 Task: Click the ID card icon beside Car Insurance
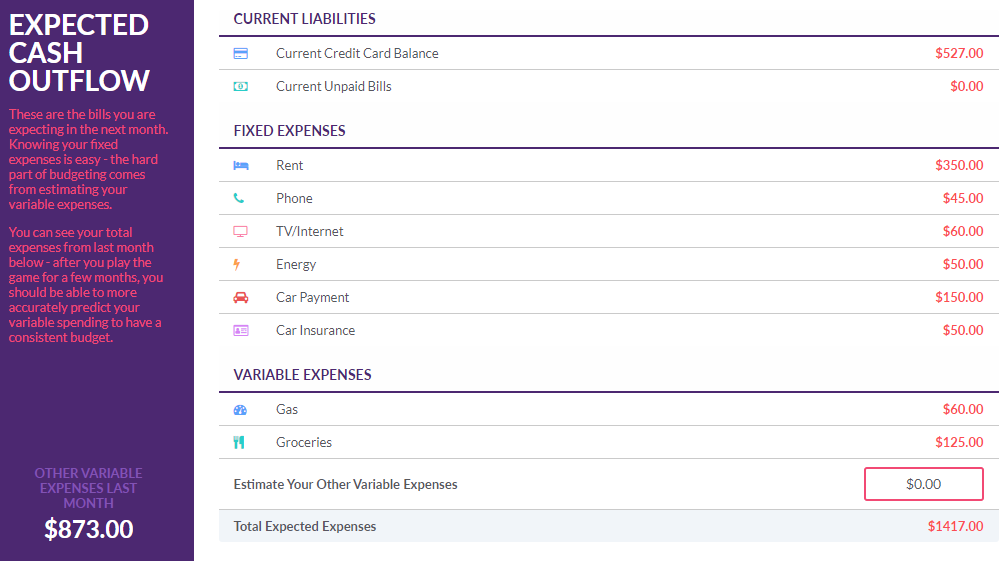[241, 331]
